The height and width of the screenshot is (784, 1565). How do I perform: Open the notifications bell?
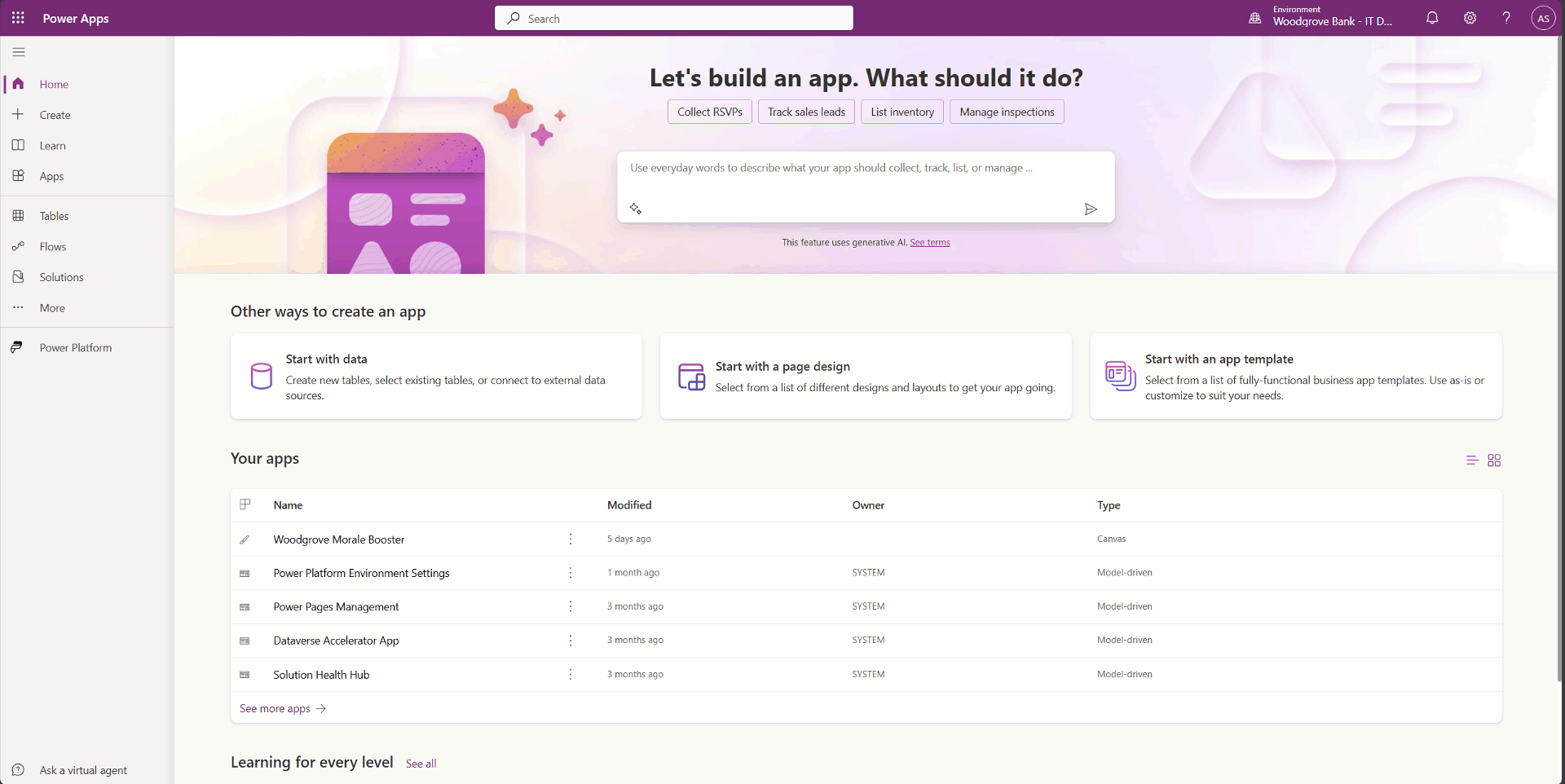point(1433,17)
